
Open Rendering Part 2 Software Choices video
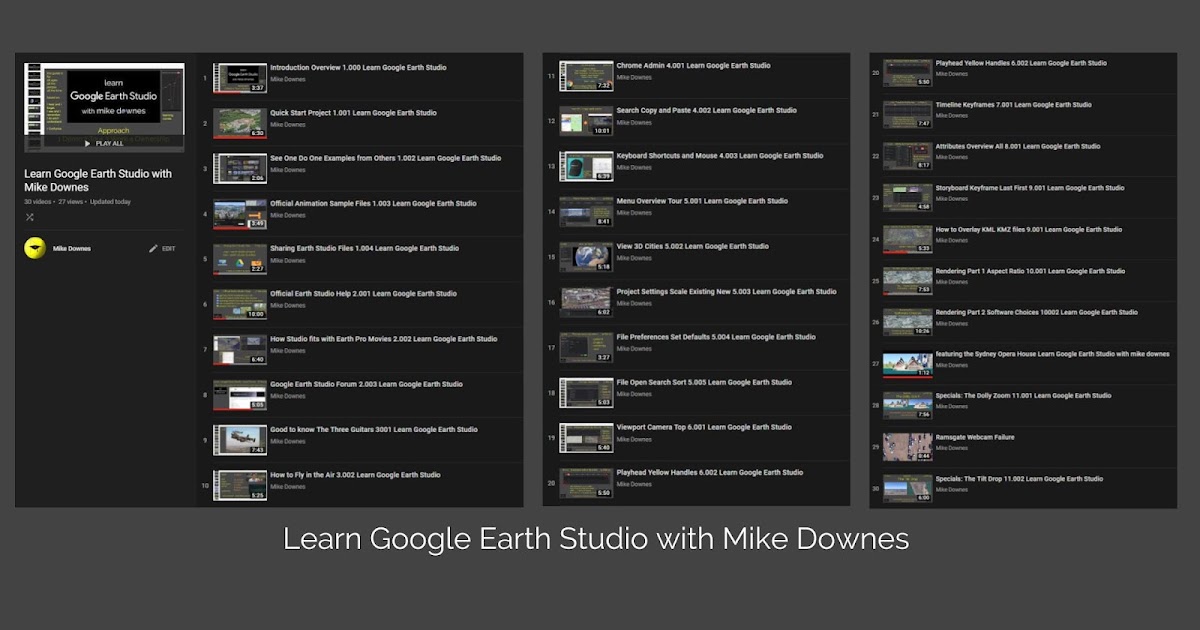pyautogui.click(x=1036, y=312)
